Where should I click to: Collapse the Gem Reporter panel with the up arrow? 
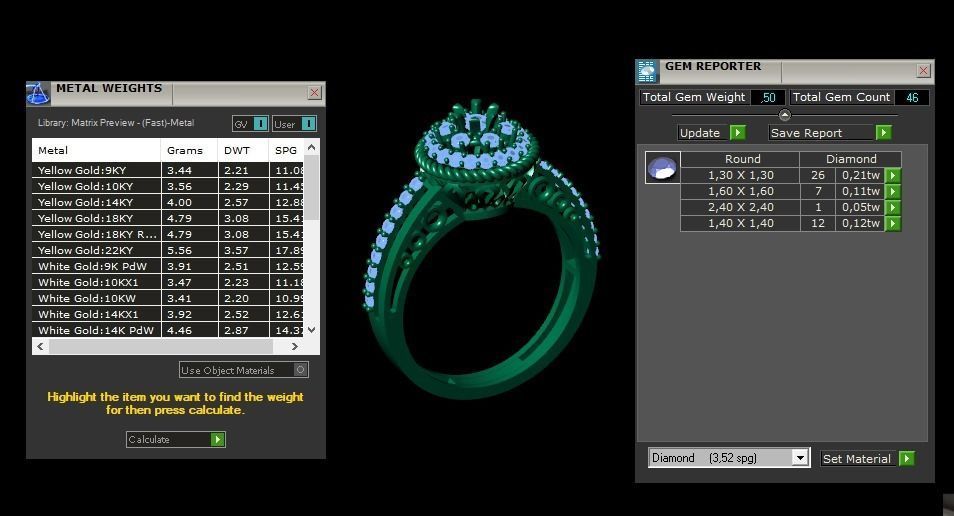click(x=785, y=115)
